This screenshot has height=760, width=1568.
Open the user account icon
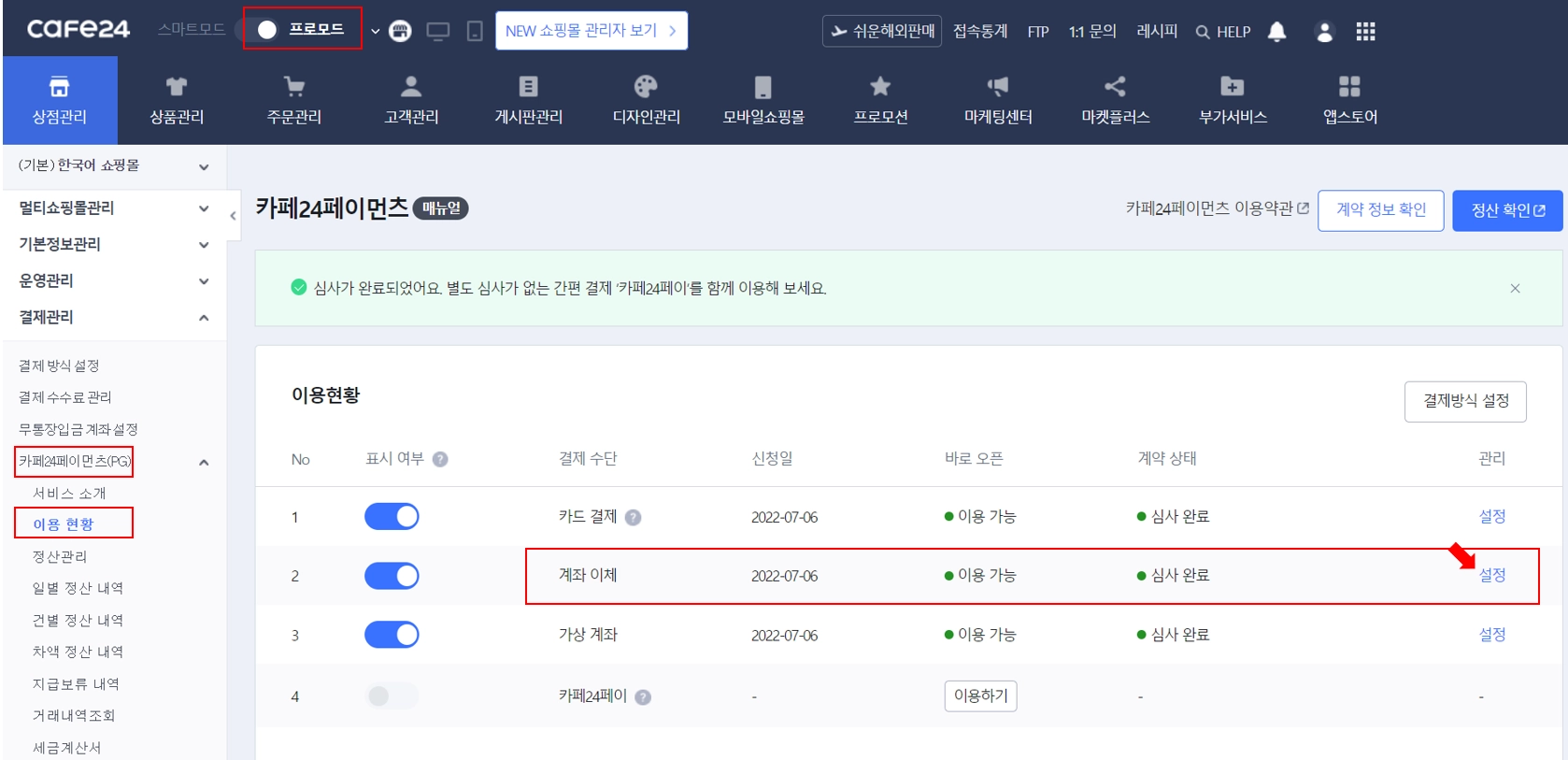pyautogui.click(x=1324, y=31)
